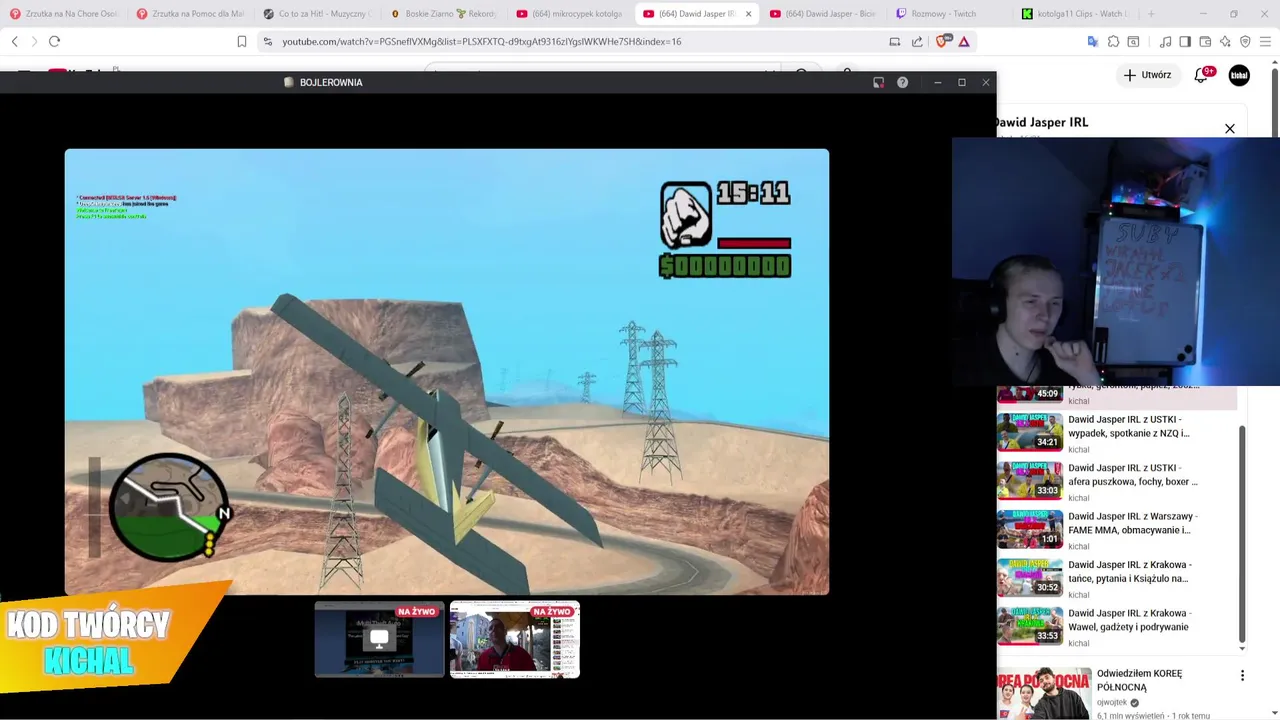Image resolution: width=1280 pixels, height=720 pixels.
Task: Open playlist video 'Dawid Jasper IRL z Krakowa - tańce'
Action: [1130, 571]
